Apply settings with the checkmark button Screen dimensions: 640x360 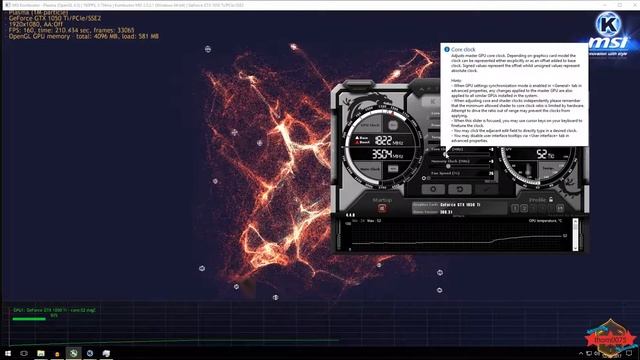point(486,189)
